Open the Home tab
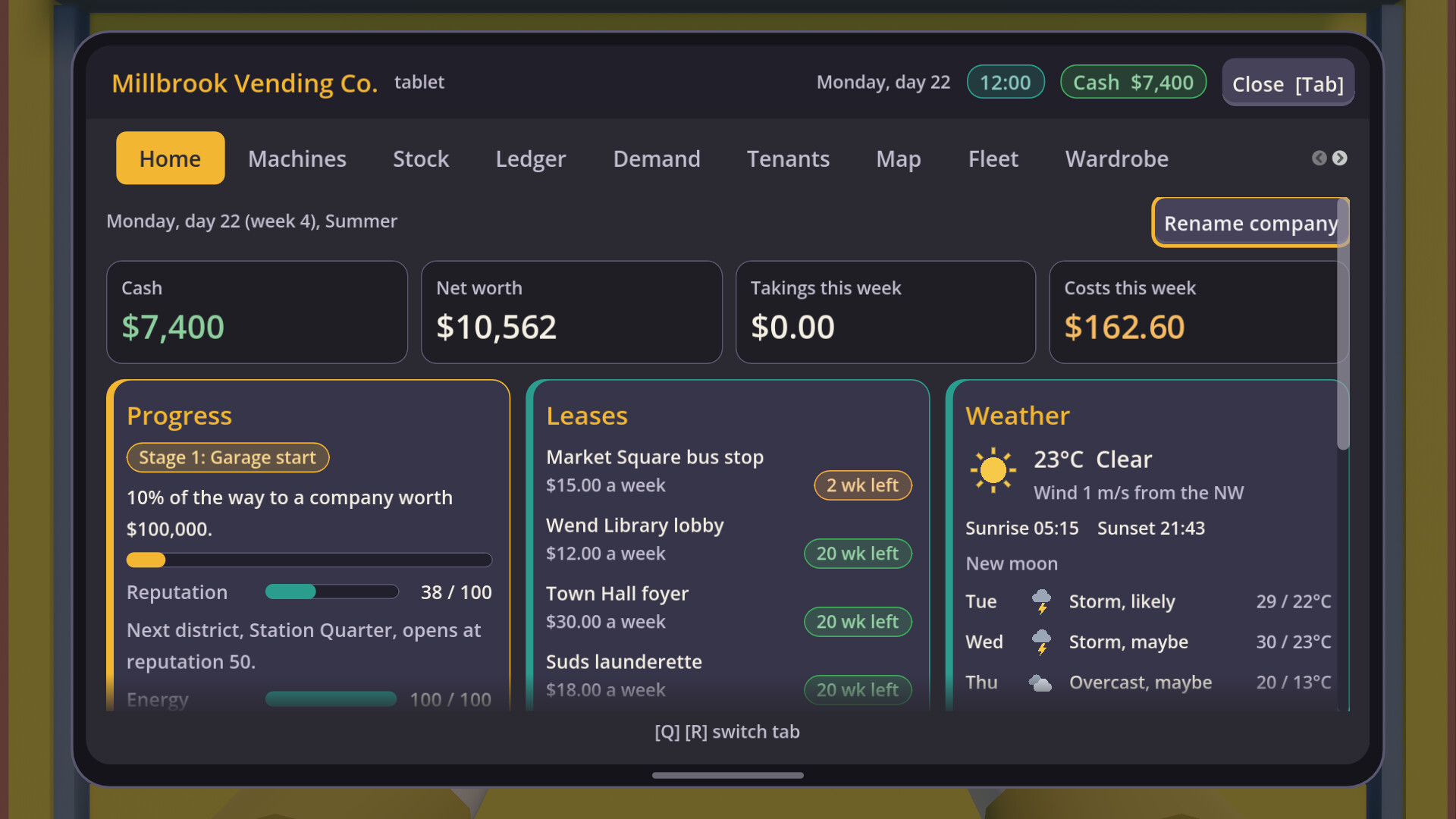The height and width of the screenshot is (819, 1456). click(170, 158)
